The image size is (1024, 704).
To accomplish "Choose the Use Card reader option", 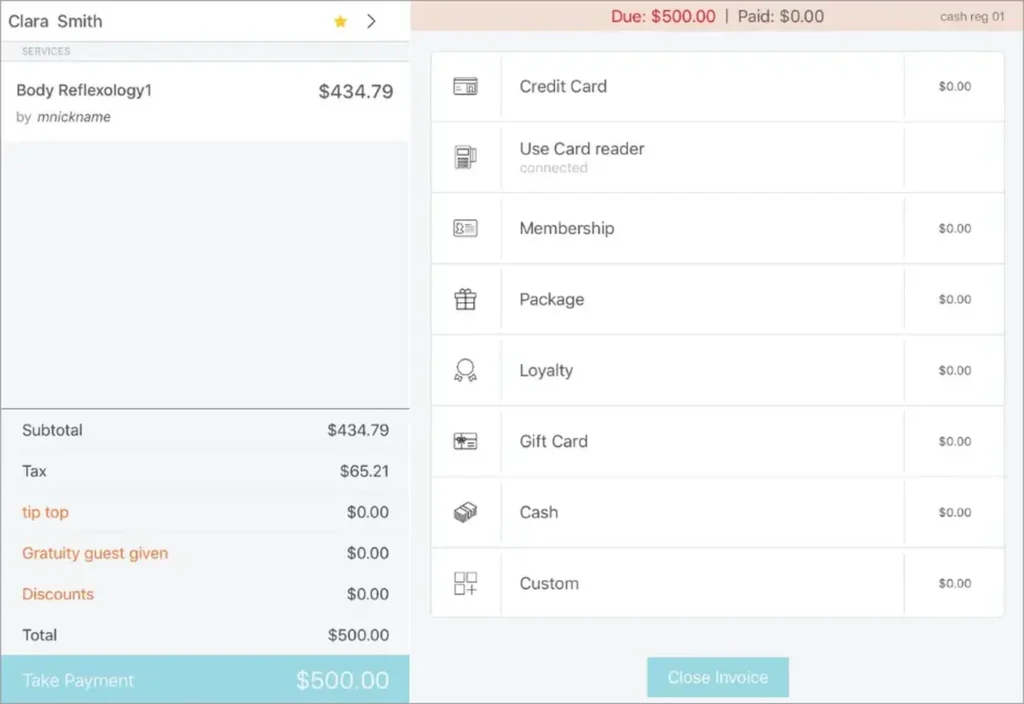I will (x=582, y=149).
